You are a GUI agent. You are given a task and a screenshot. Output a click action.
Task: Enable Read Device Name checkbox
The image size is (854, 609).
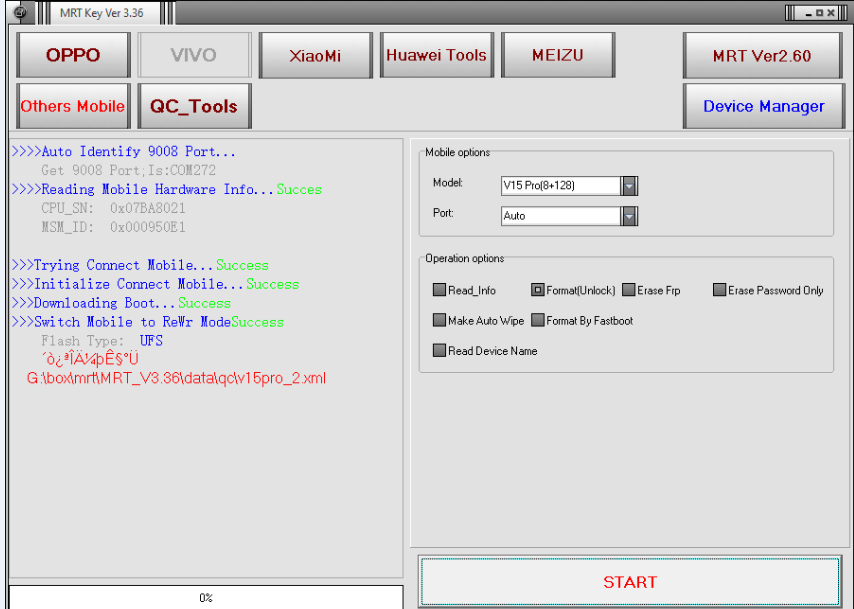439,350
